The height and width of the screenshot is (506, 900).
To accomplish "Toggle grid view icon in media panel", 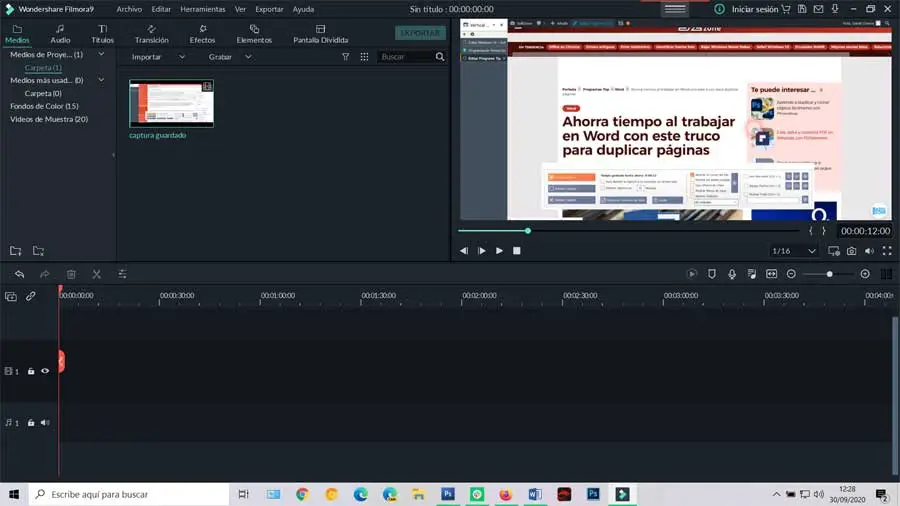I will pos(364,57).
